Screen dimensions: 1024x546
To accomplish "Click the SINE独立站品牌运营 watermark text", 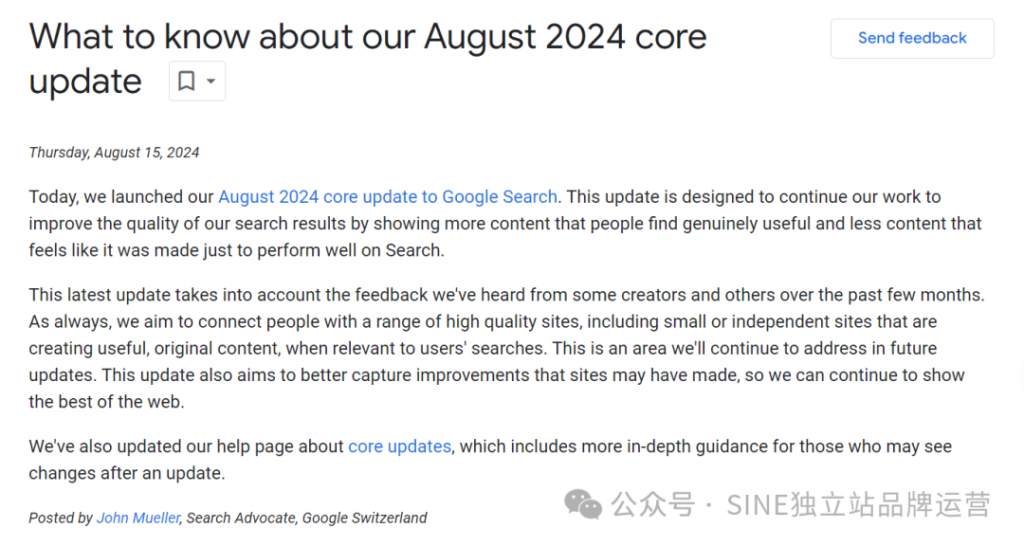I will [858, 505].
